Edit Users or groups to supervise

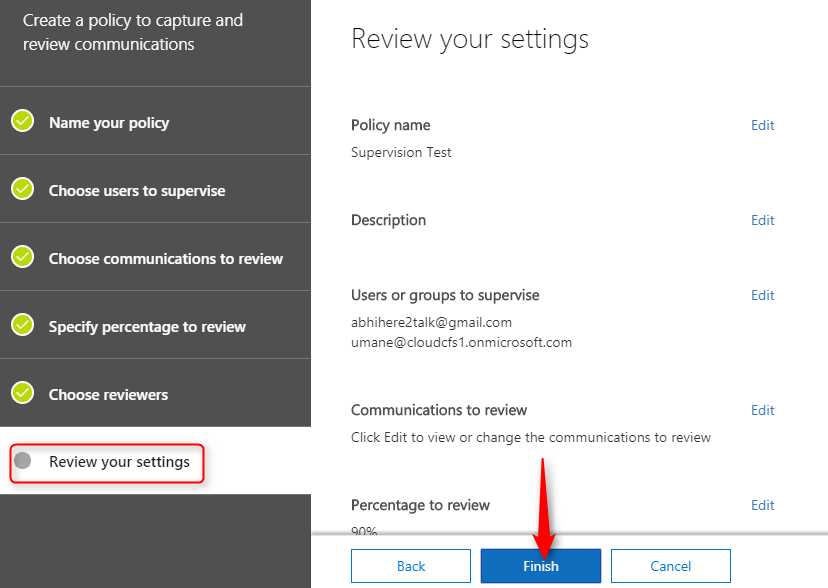(x=763, y=295)
